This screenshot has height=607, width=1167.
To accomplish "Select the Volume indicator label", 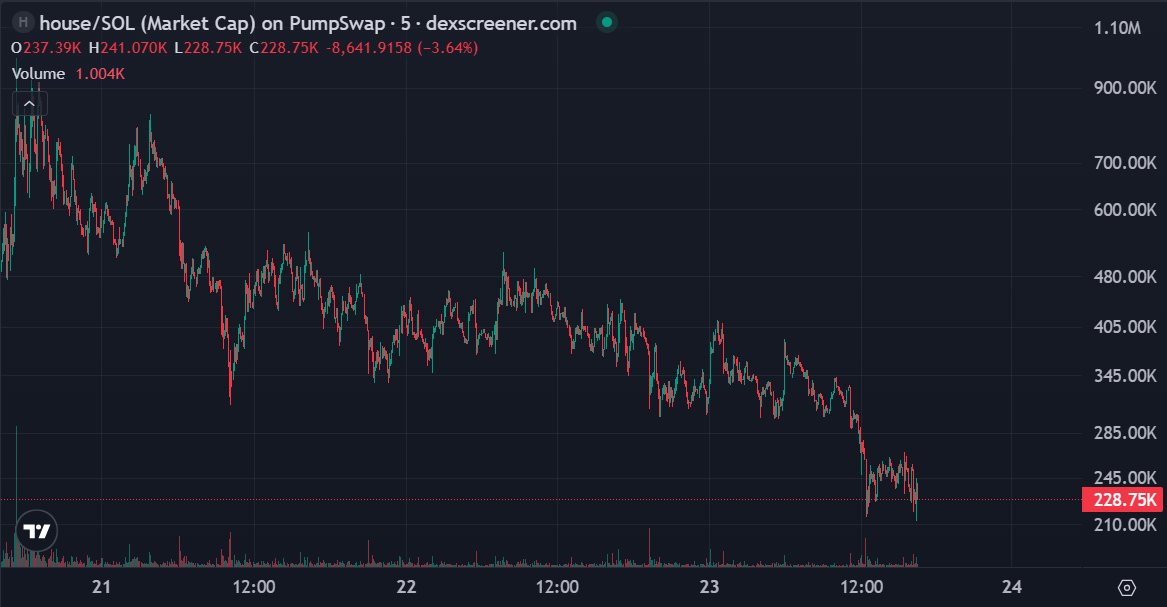I will (x=38, y=74).
